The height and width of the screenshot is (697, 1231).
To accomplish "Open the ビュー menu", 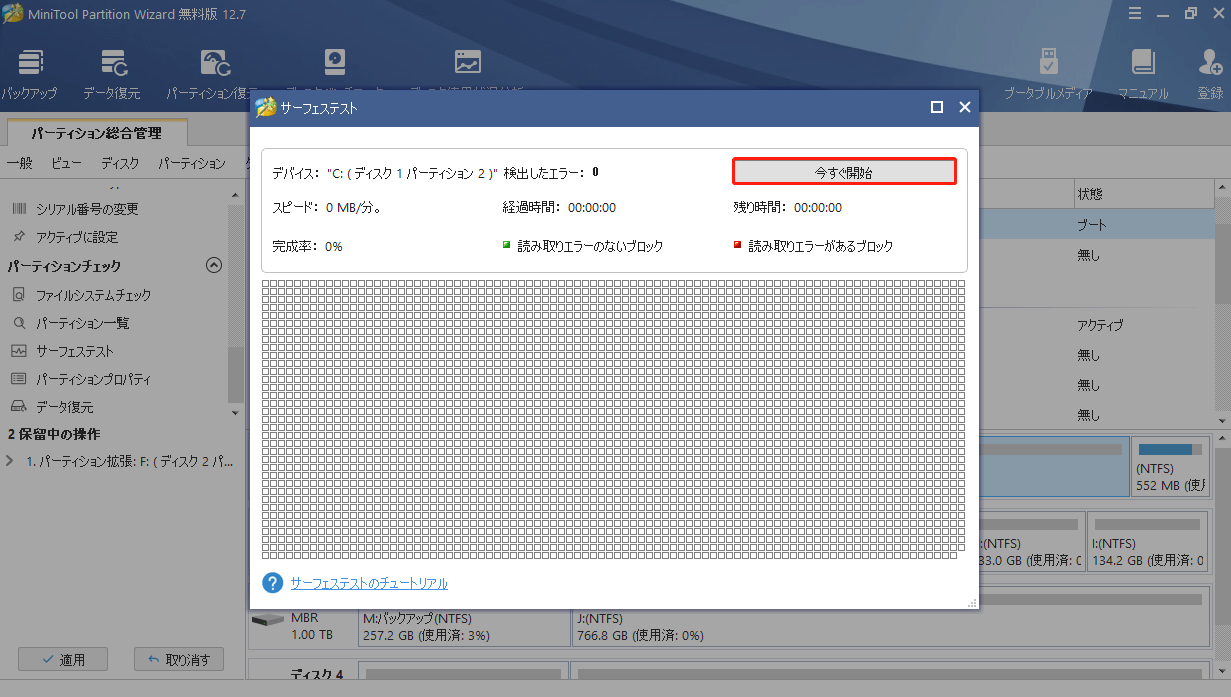I will click(x=66, y=163).
